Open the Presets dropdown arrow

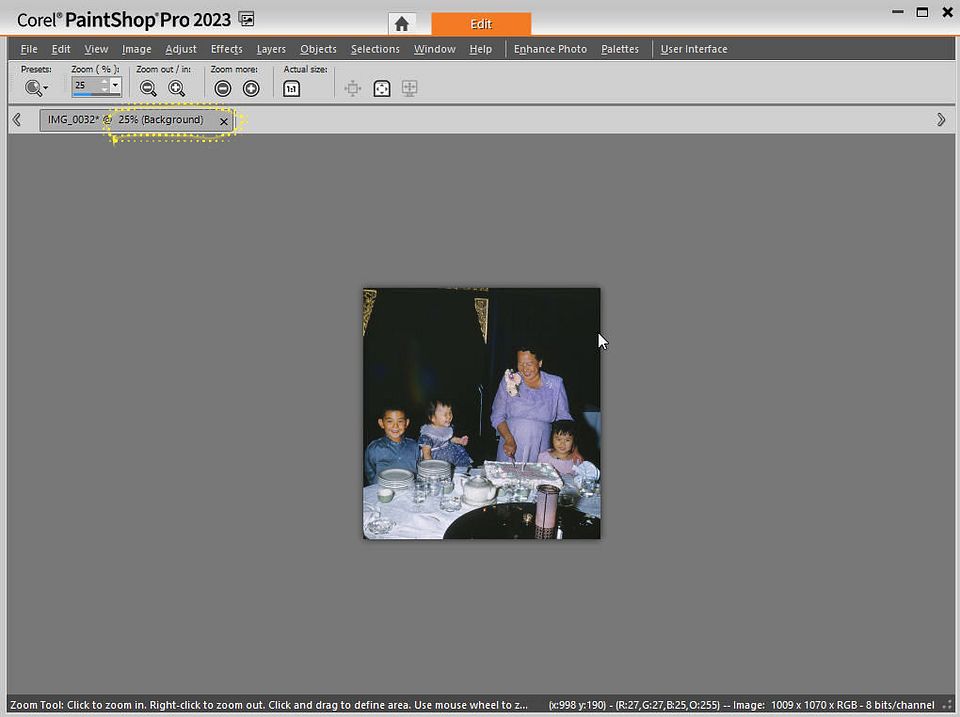(45, 90)
